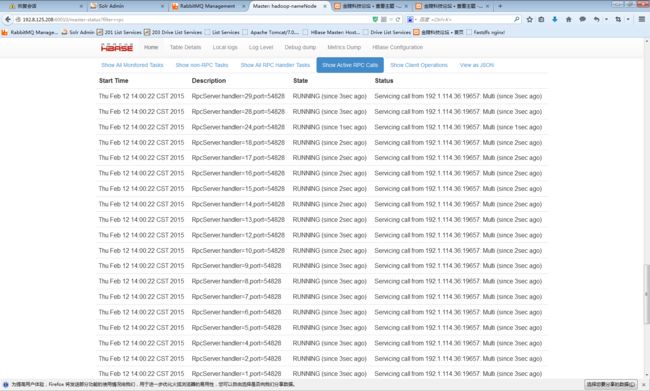
Task: Open a new tab with plus icon
Action: 500,6
